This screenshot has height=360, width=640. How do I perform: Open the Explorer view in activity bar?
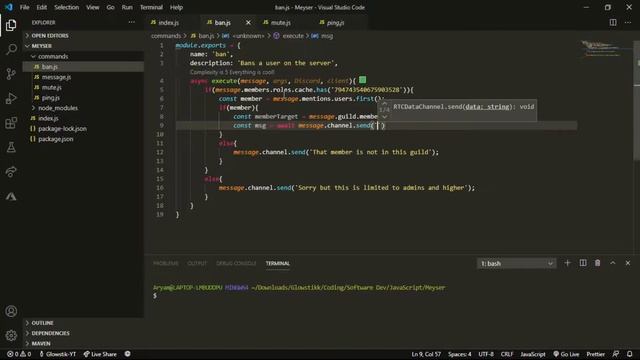click(11, 25)
